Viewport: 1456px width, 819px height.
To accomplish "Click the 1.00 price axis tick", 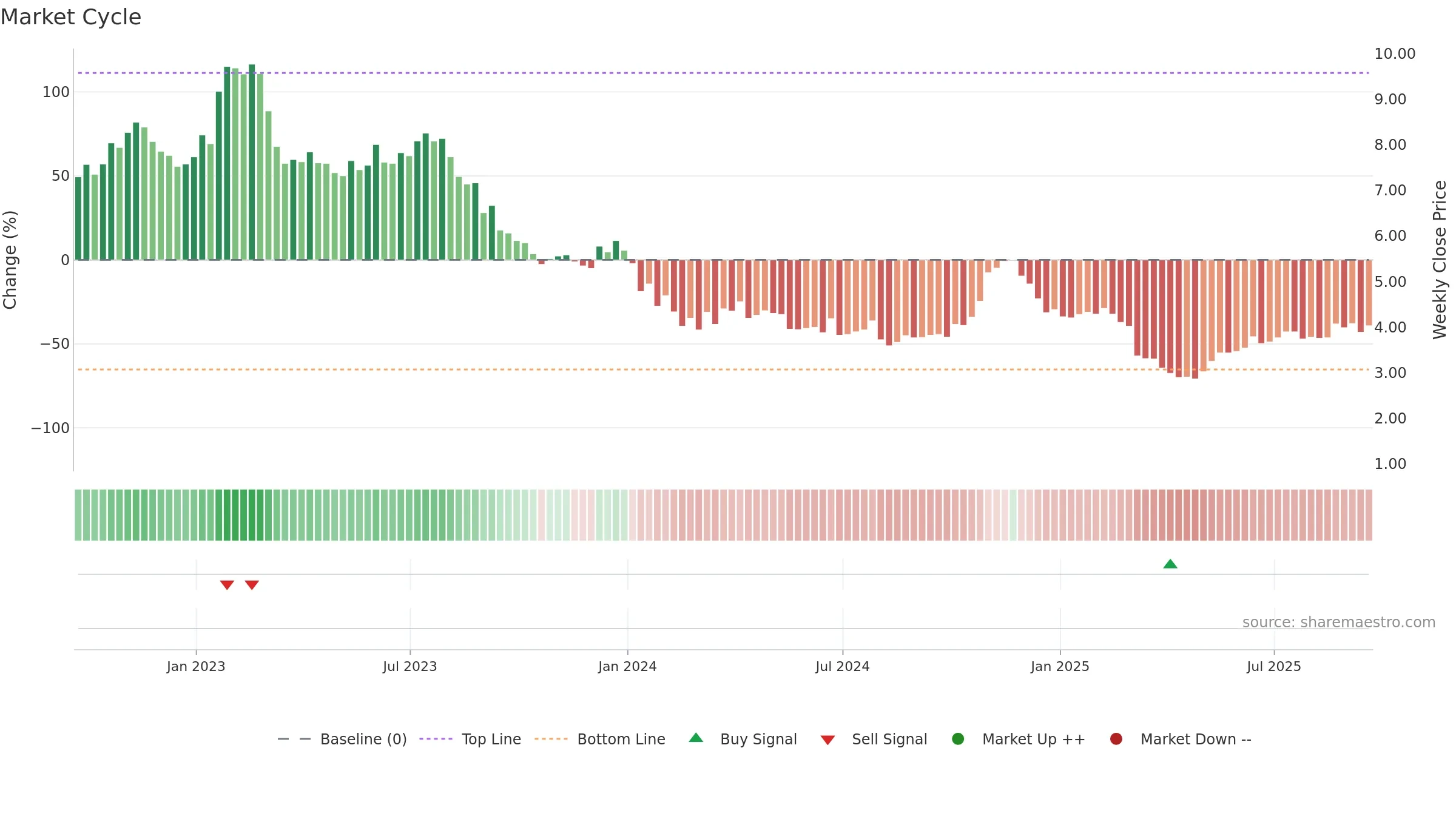I will tap(1390, 464).
